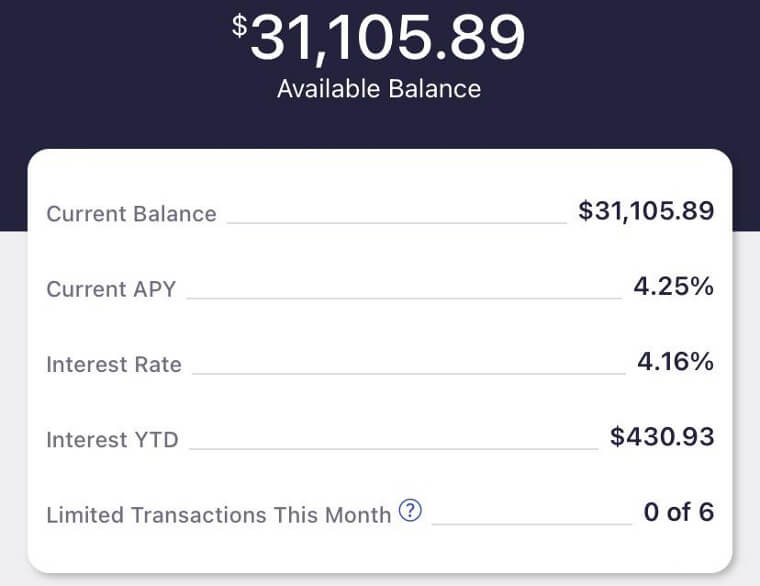Click the divider line in Current Balance row

click(396, 222)
